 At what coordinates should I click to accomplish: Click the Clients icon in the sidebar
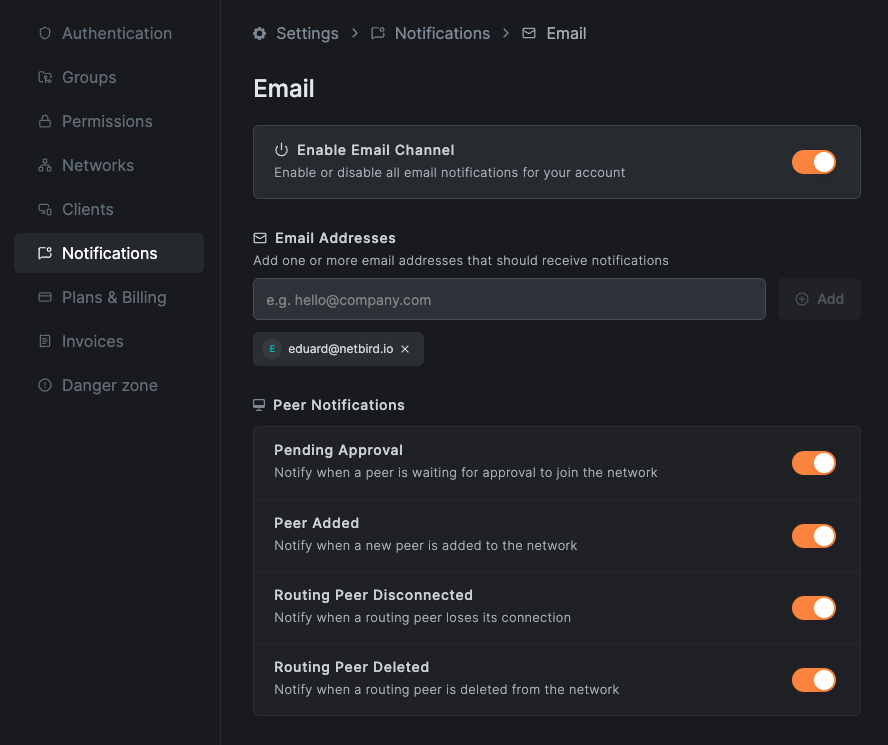point(44,209)
